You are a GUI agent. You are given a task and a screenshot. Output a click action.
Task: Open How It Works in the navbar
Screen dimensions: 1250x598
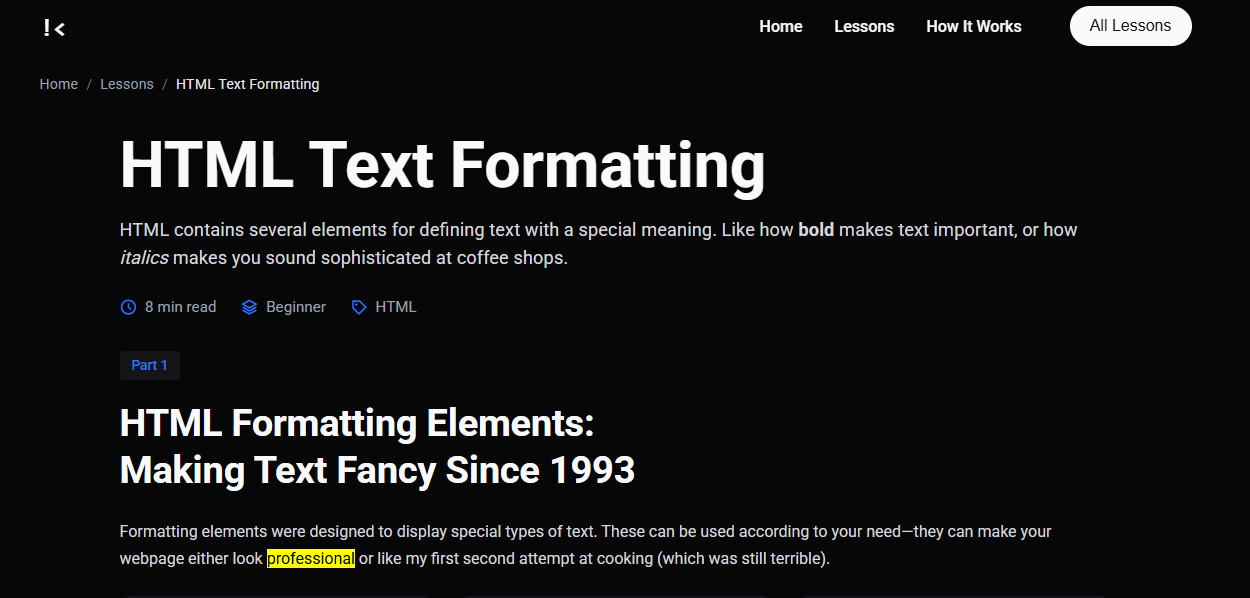(973, 27)
